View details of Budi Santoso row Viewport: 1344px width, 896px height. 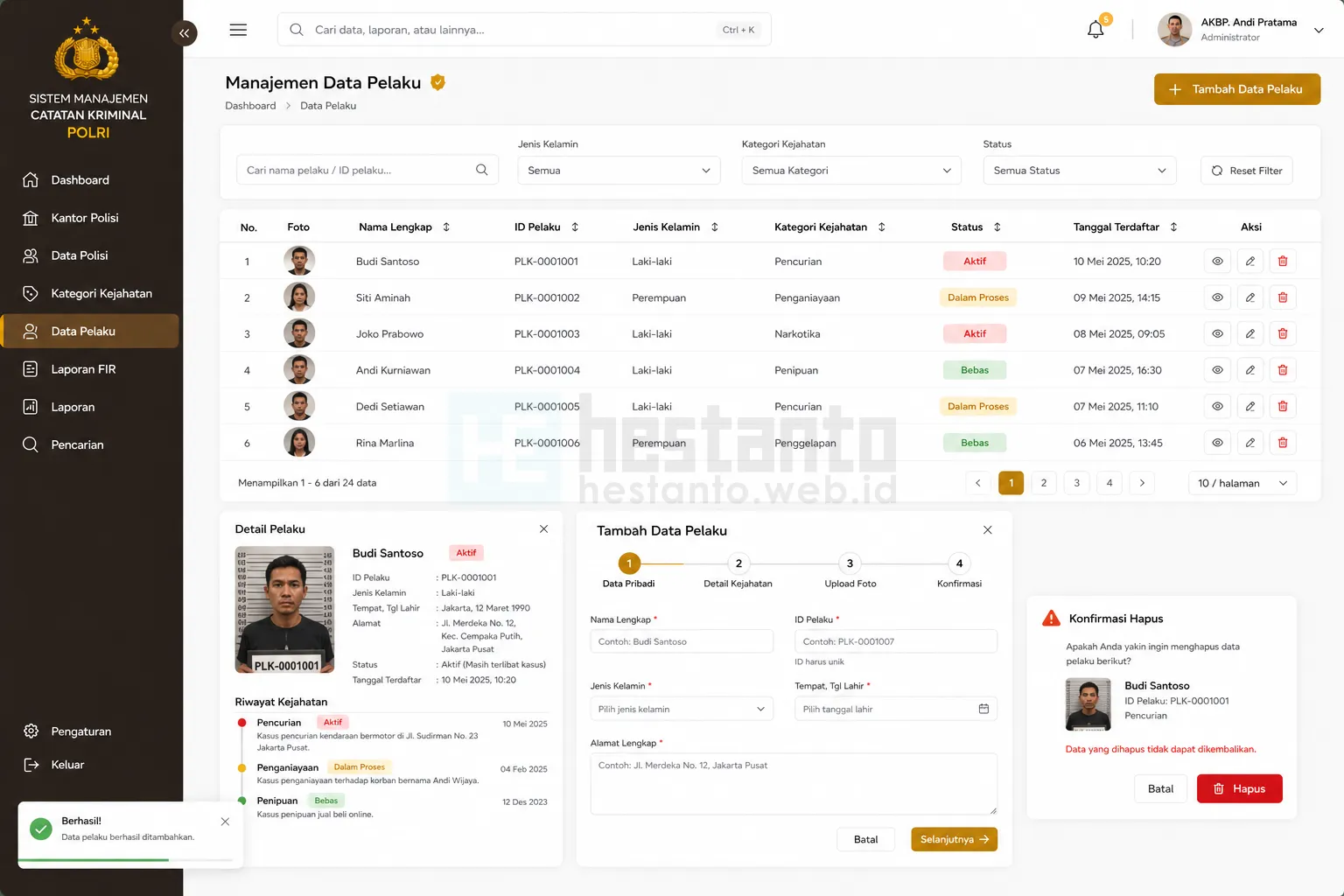click(x=1217, y=261)
